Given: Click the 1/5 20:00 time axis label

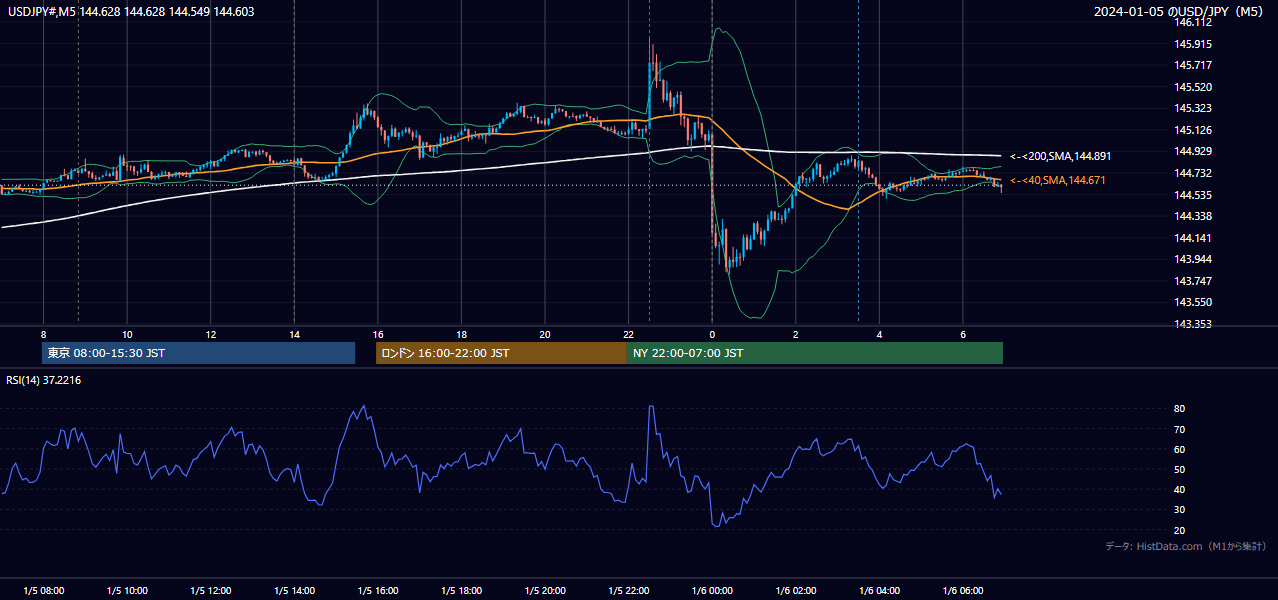Looking at the screenshot, I should pos(545,591).
